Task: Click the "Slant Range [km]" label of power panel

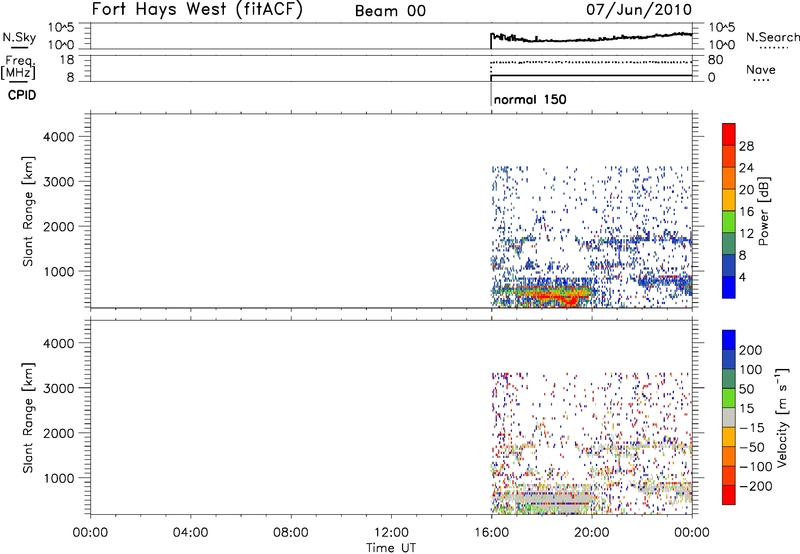Action: (28, 211)
